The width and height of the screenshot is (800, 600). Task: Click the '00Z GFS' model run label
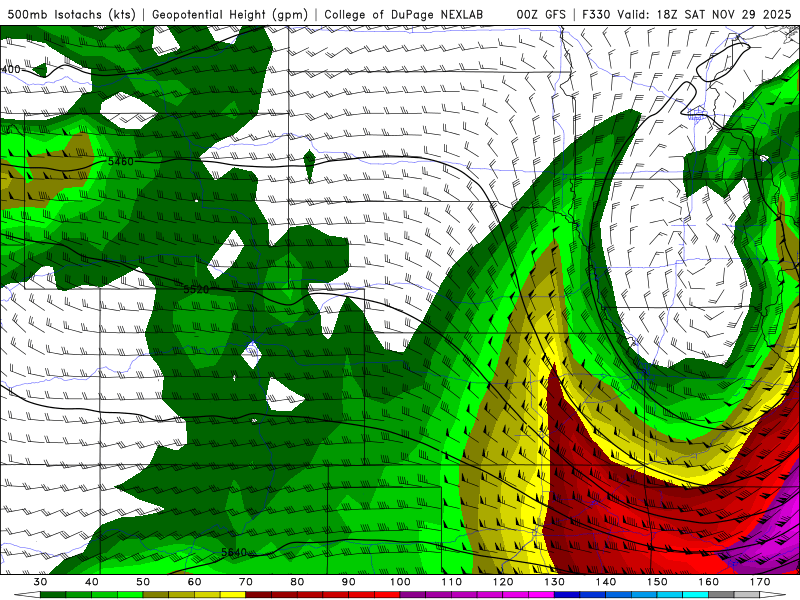541,14
